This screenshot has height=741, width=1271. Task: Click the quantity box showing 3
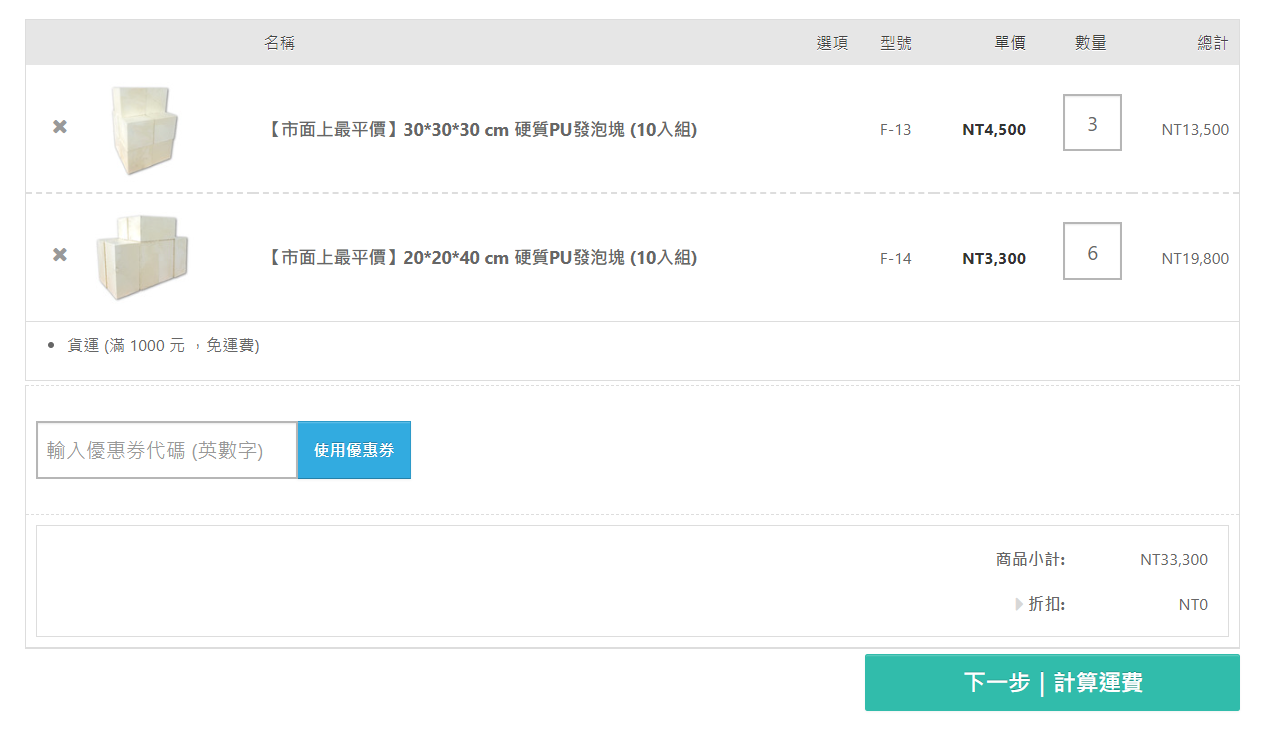coord(1092,123)
